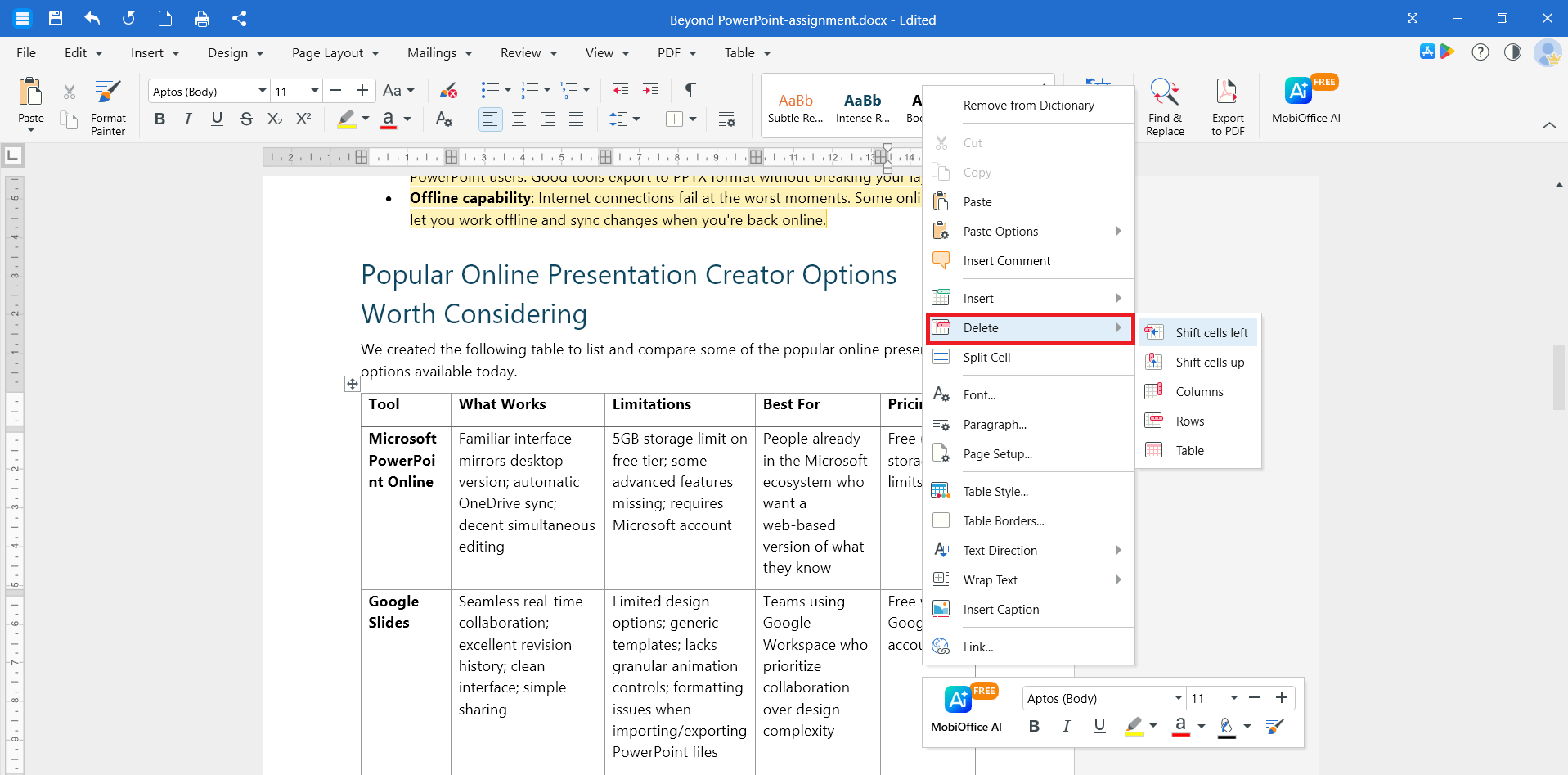Screen dimensions: 1568x775
Task: Open the font size dropdown in ribbon
Action: click(314, 91)
